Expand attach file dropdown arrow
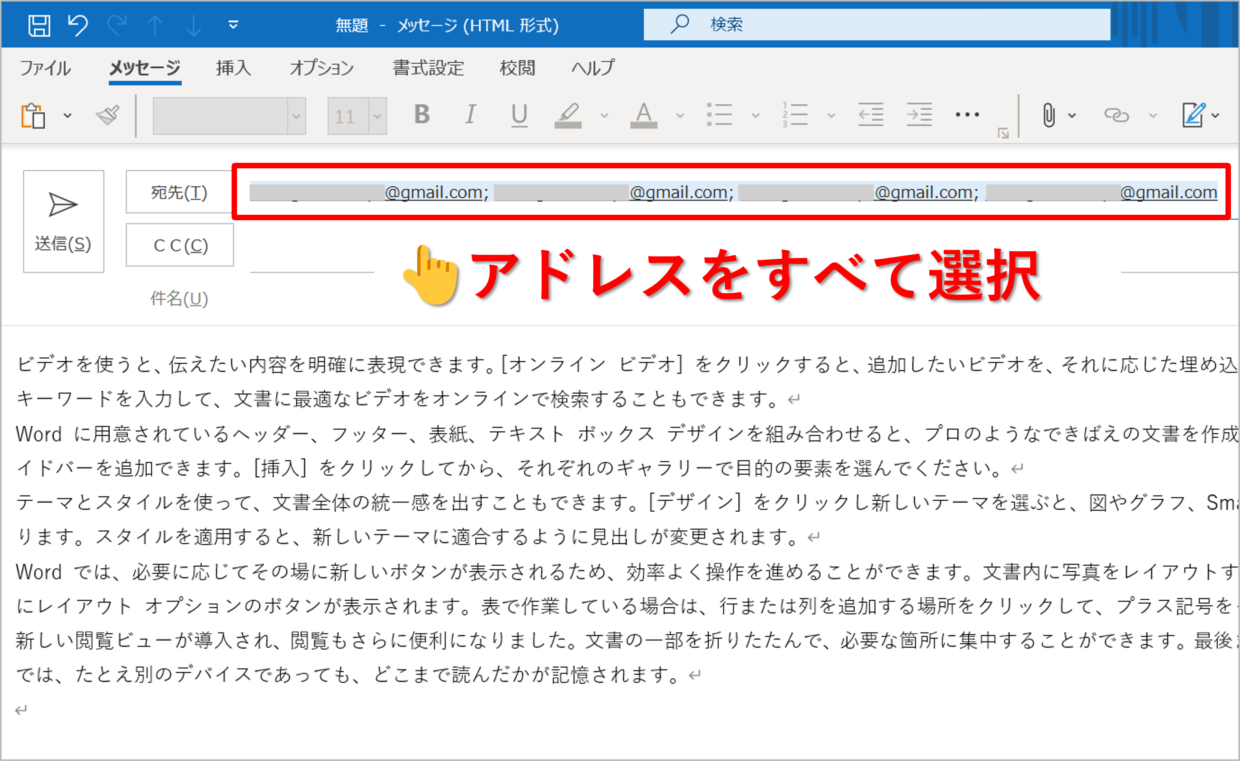This screenshot has width=1240, height=761. (1073, 116)
